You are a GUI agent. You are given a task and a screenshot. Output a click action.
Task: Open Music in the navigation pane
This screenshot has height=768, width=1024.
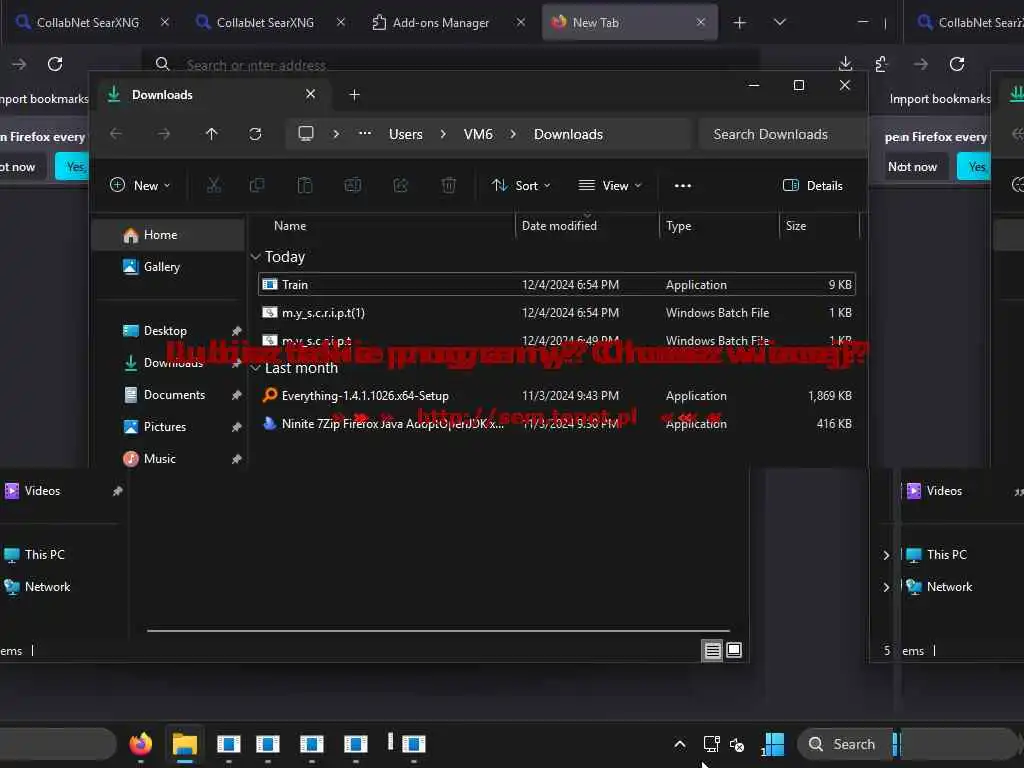click(168, 458)
